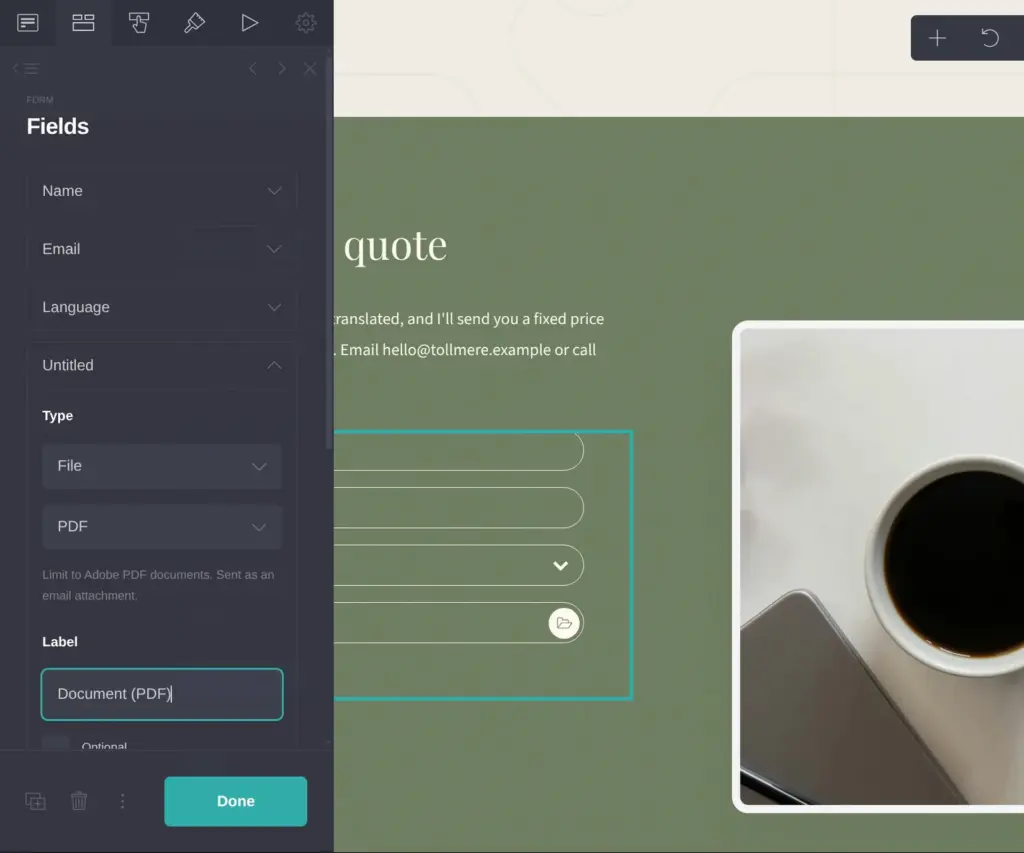Open the three-dot more options menu
The image size is (1024, 853).
coord(122,801)
